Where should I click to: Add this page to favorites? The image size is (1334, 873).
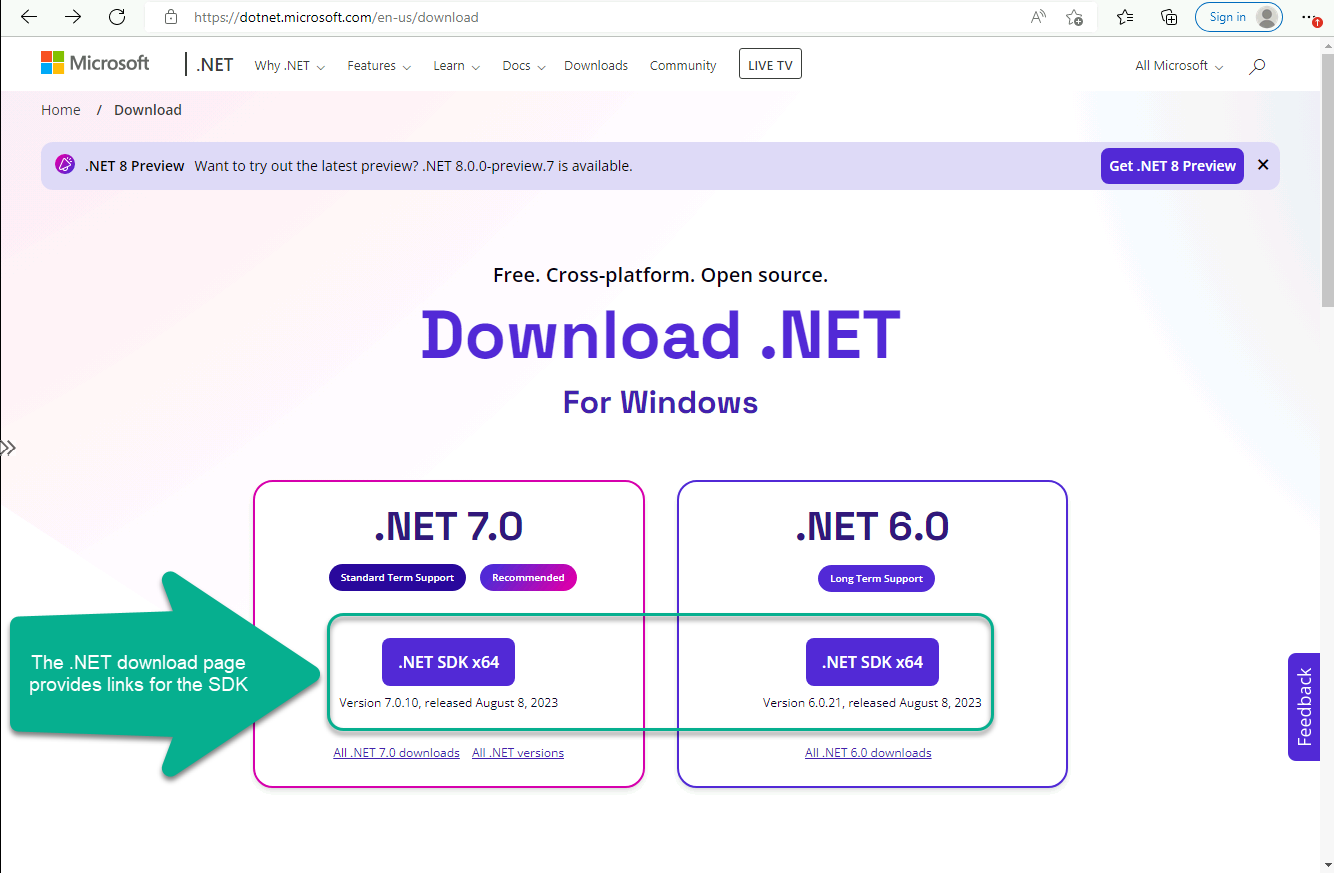point(1075,17)
